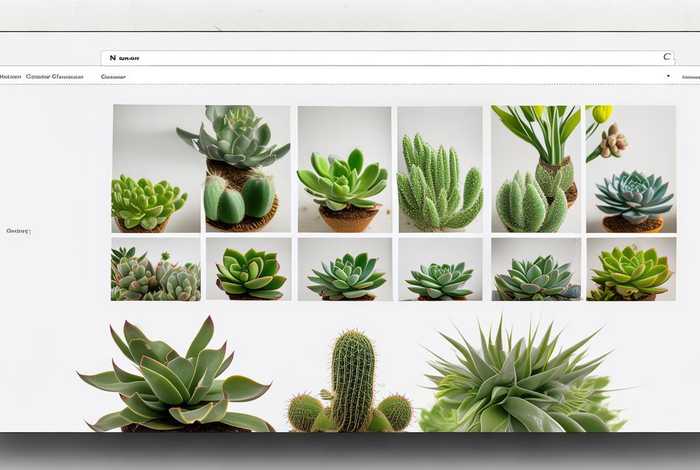Select the large spiky aloe image at bottom right
The image size is (700, 470).
(x=518, y=380)
